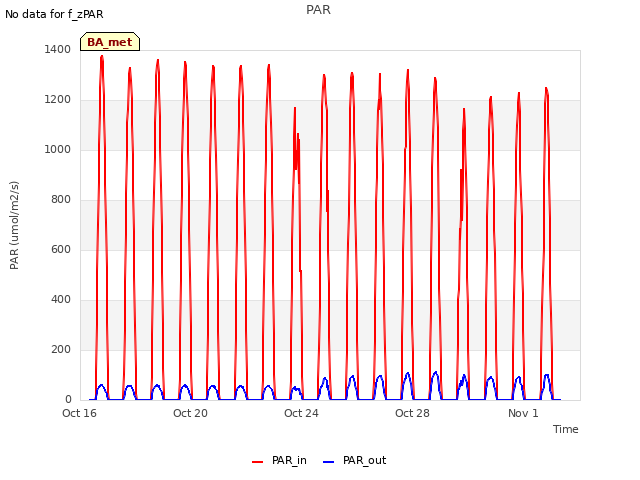The height and width of the screenshot is (480, 640).
Task: Click the Oct 20 x-axis tick label
Action: click(x=190, y=413)
